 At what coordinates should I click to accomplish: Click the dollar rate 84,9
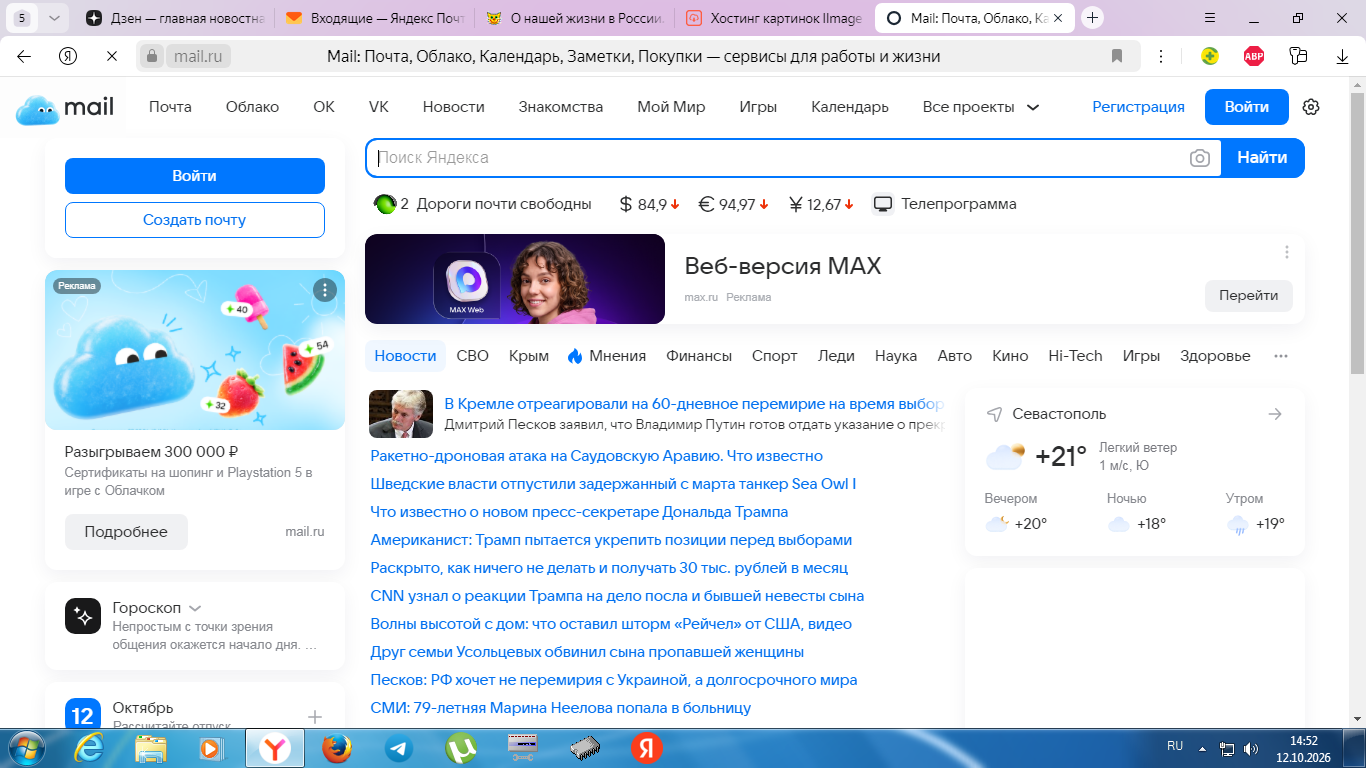click(x=650, y=204)
